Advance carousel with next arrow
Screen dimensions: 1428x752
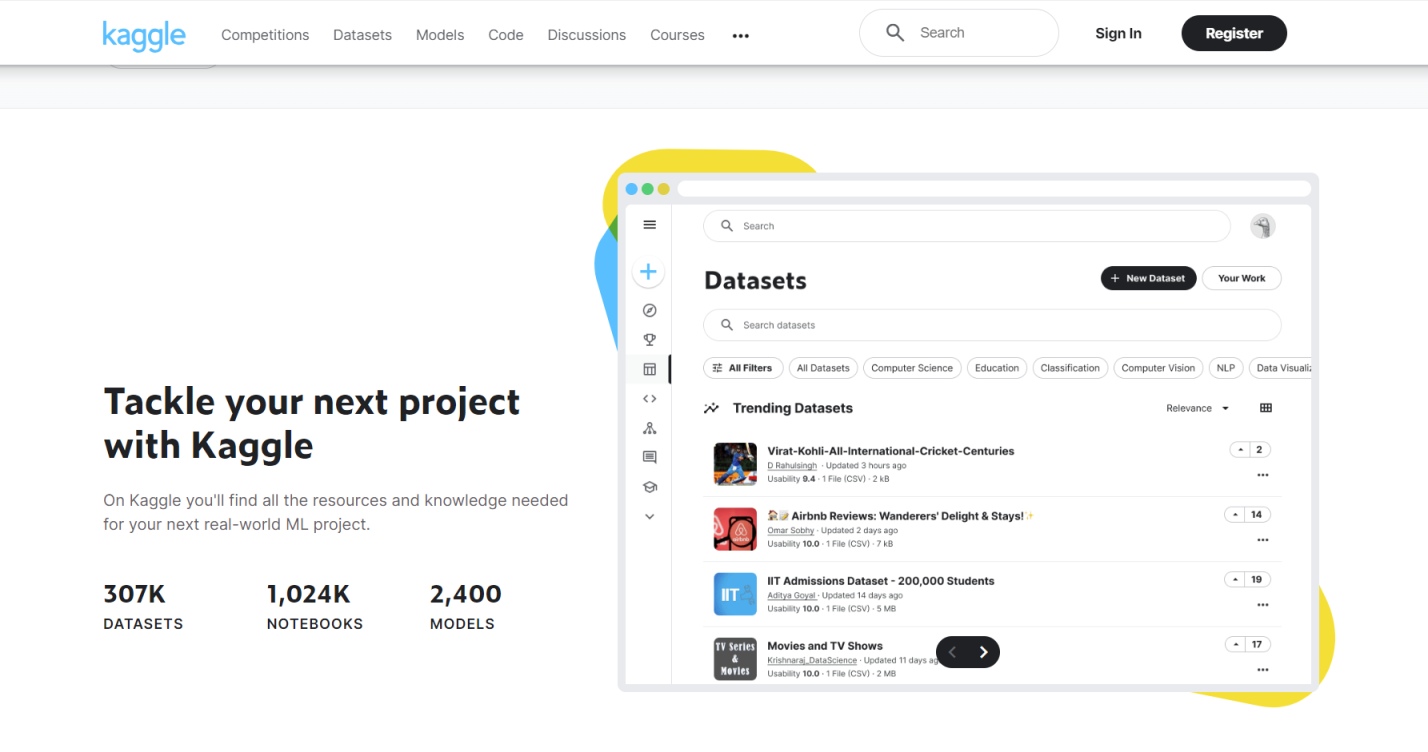pyautogui.click(x=984, y=652)
